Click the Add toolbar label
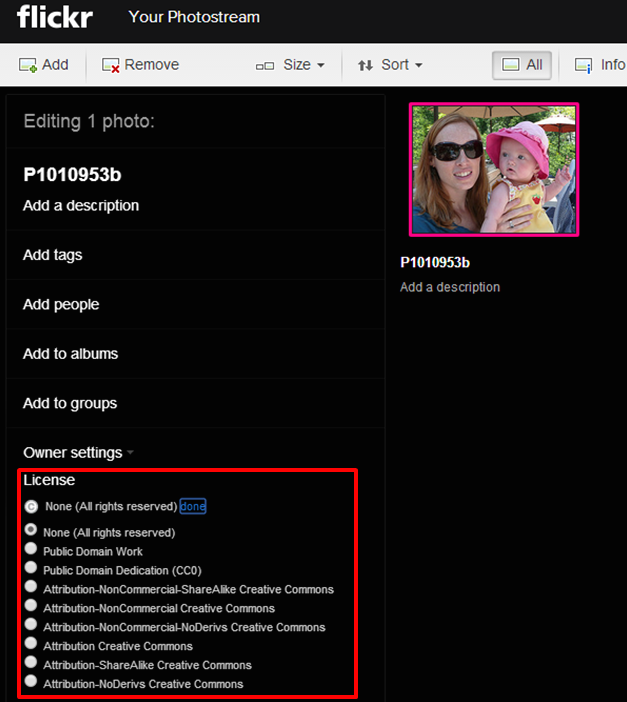This screenshot has width=627, height=702. 55,65
